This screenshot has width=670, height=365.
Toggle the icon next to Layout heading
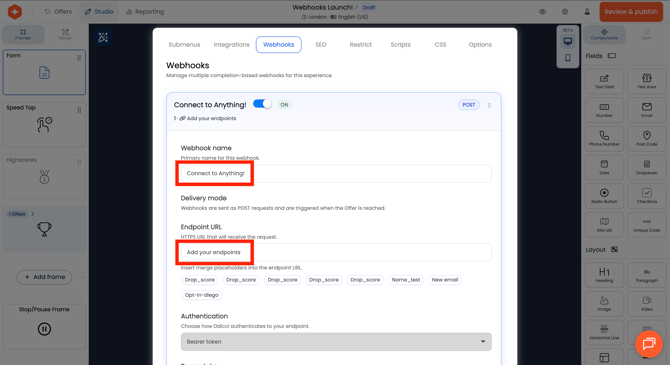pos(614,250)
